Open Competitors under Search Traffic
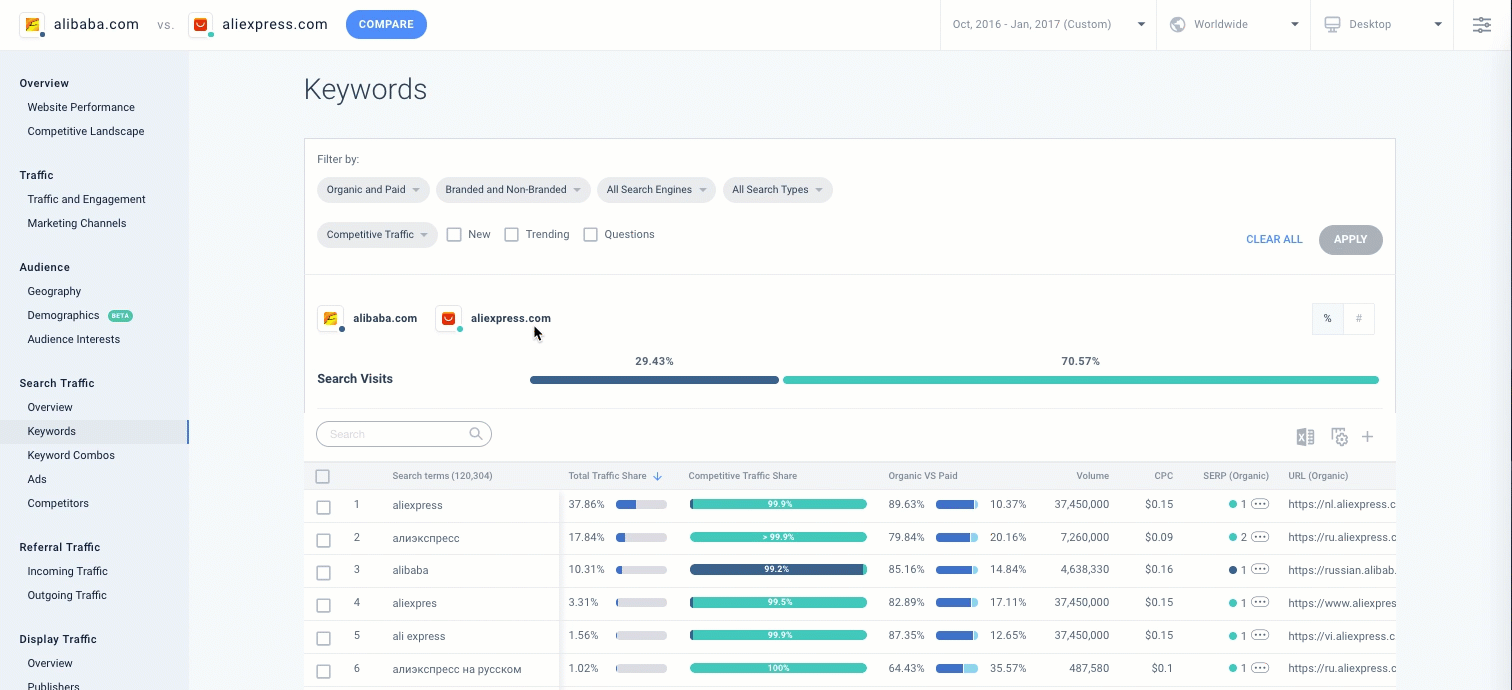 58,503
